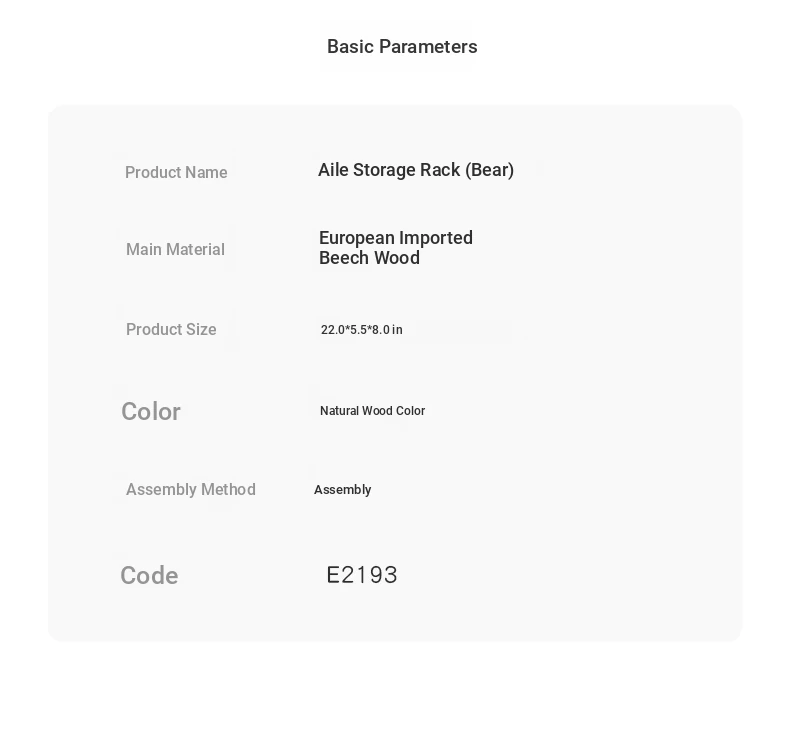Click the 22.0*5.5*8.0 in size value
Image resolution: width=790 pixels, height=737 pixels.
pos(361,330)
